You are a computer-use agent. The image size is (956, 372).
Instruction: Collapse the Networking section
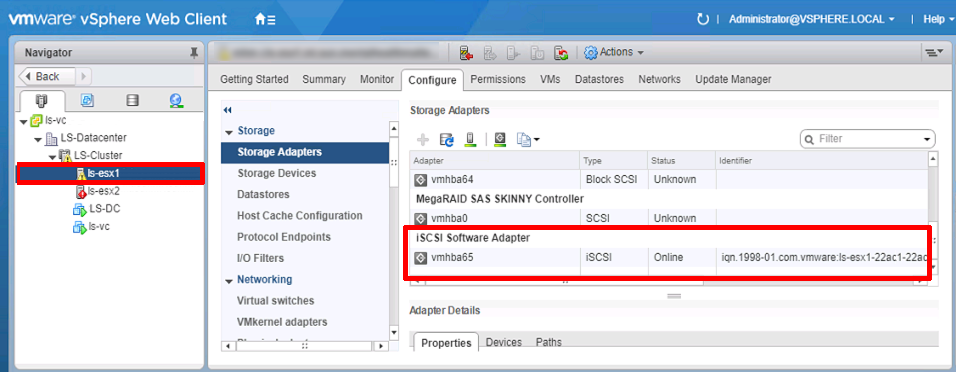point(229,281)
